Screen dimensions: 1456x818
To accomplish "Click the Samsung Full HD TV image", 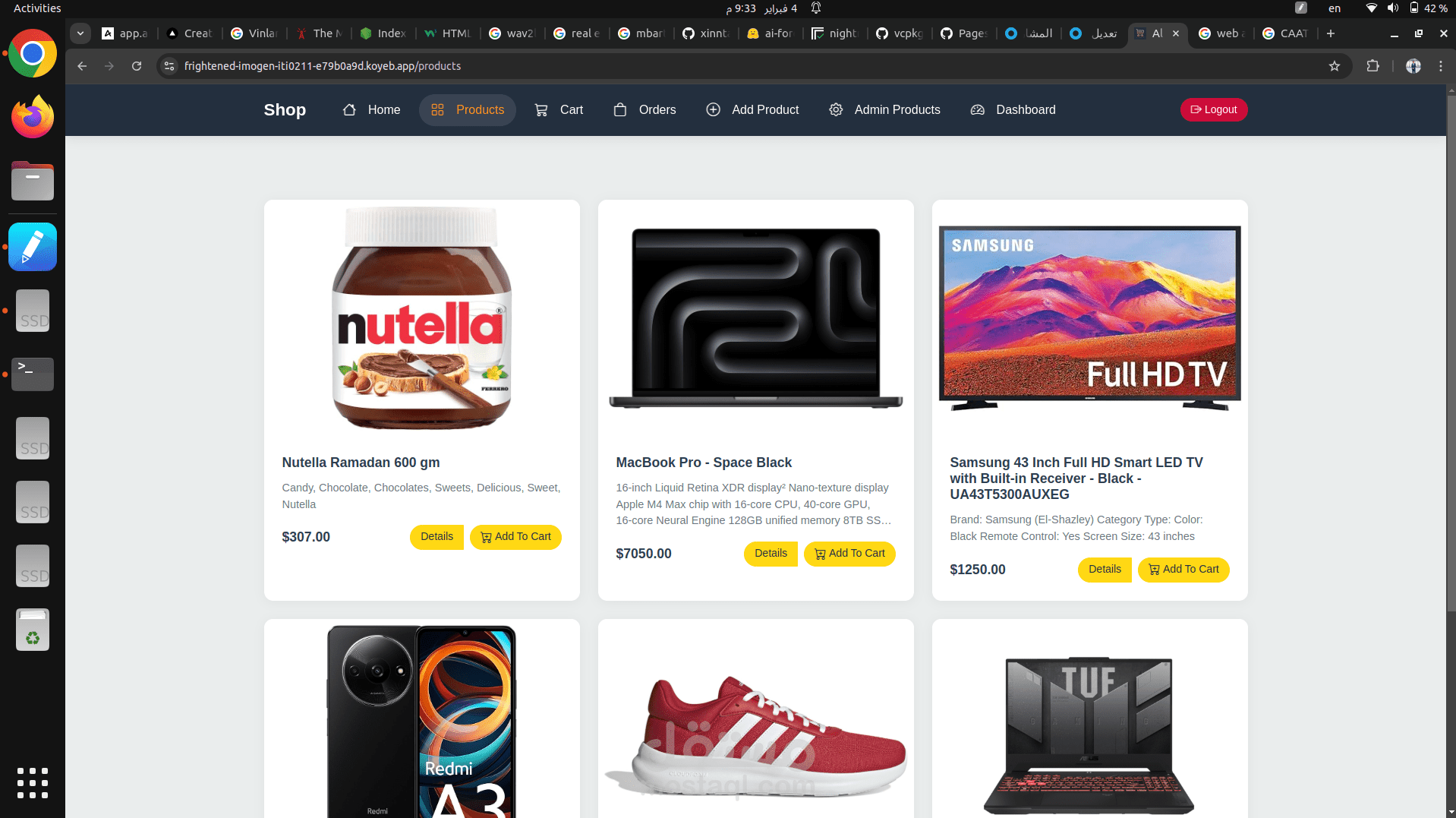I will [1089, 317].
